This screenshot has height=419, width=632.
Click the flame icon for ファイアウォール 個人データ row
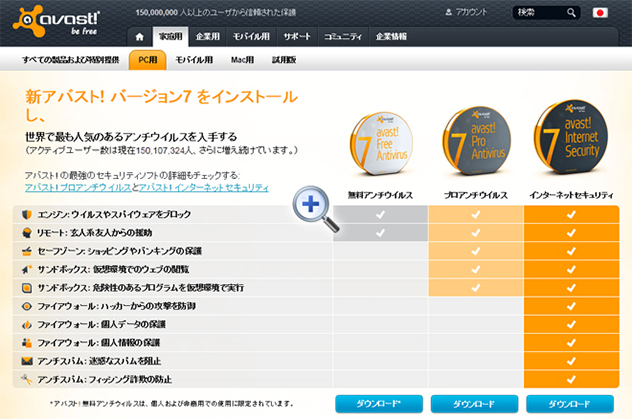(x=27, y=324)
